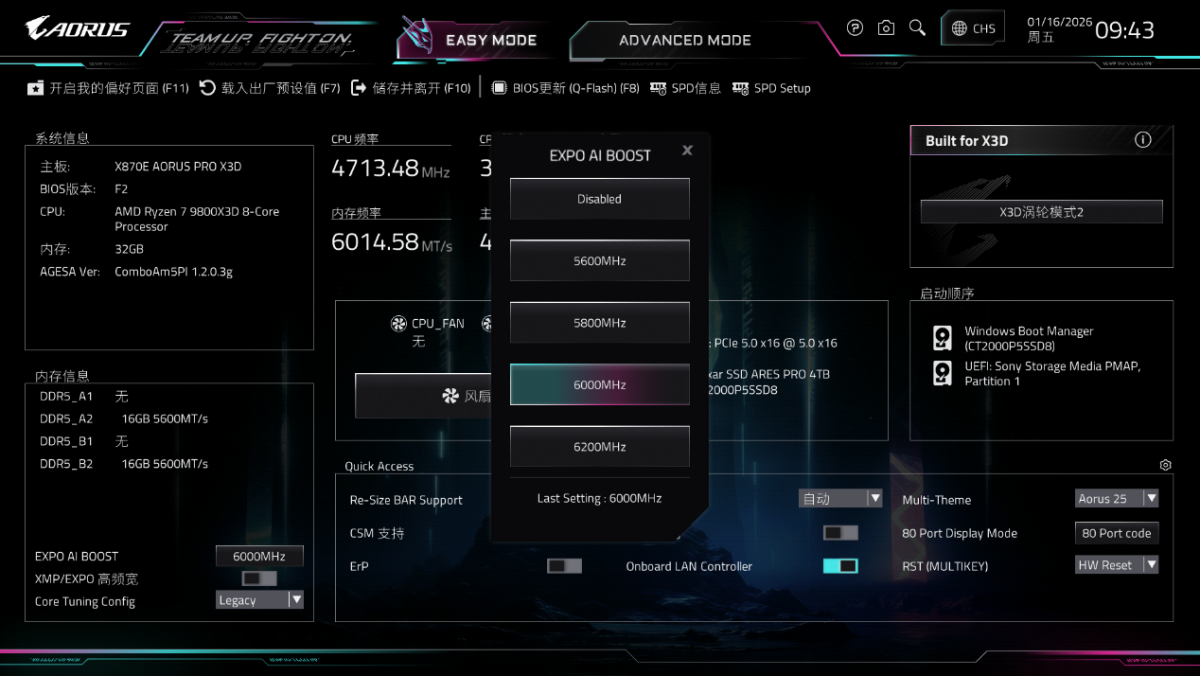The image size is (1200, 676).
Task: Select 6200MHz in EXPO AI BOOST
Action: click(x=600, y=447)
